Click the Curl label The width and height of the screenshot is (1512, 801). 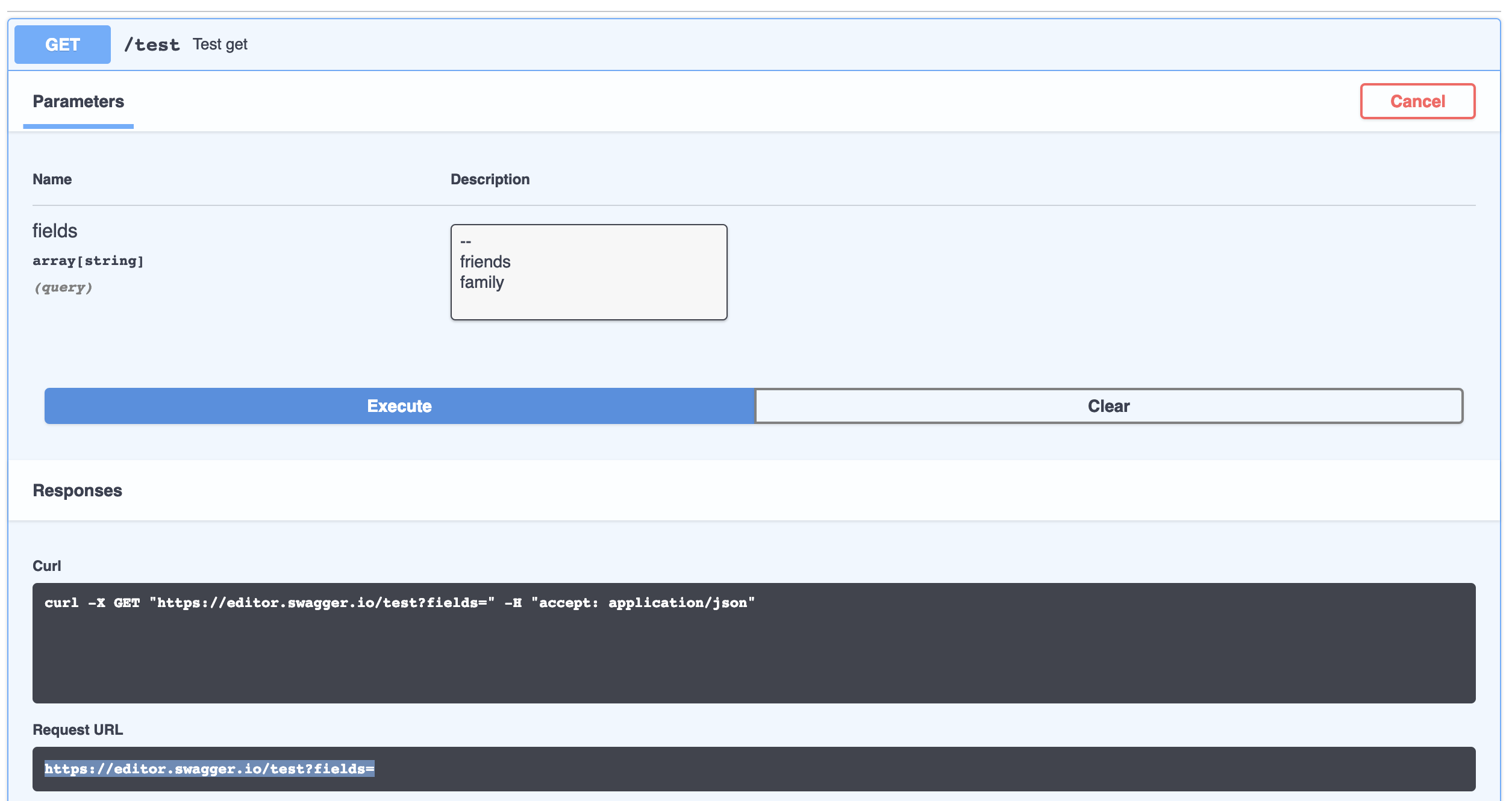click(x=47, y=566)
